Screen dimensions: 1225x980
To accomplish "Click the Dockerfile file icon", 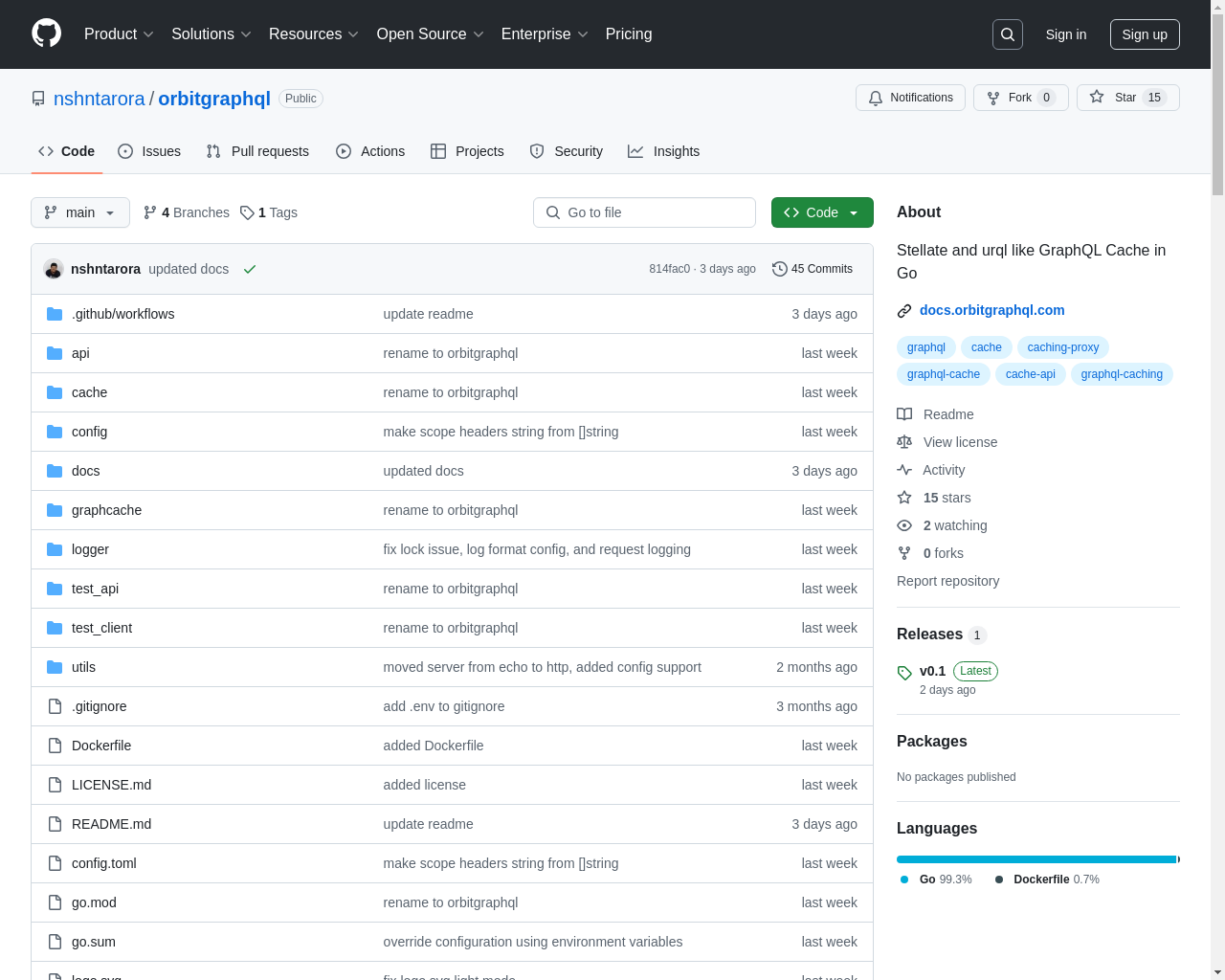I will point(55,746).
